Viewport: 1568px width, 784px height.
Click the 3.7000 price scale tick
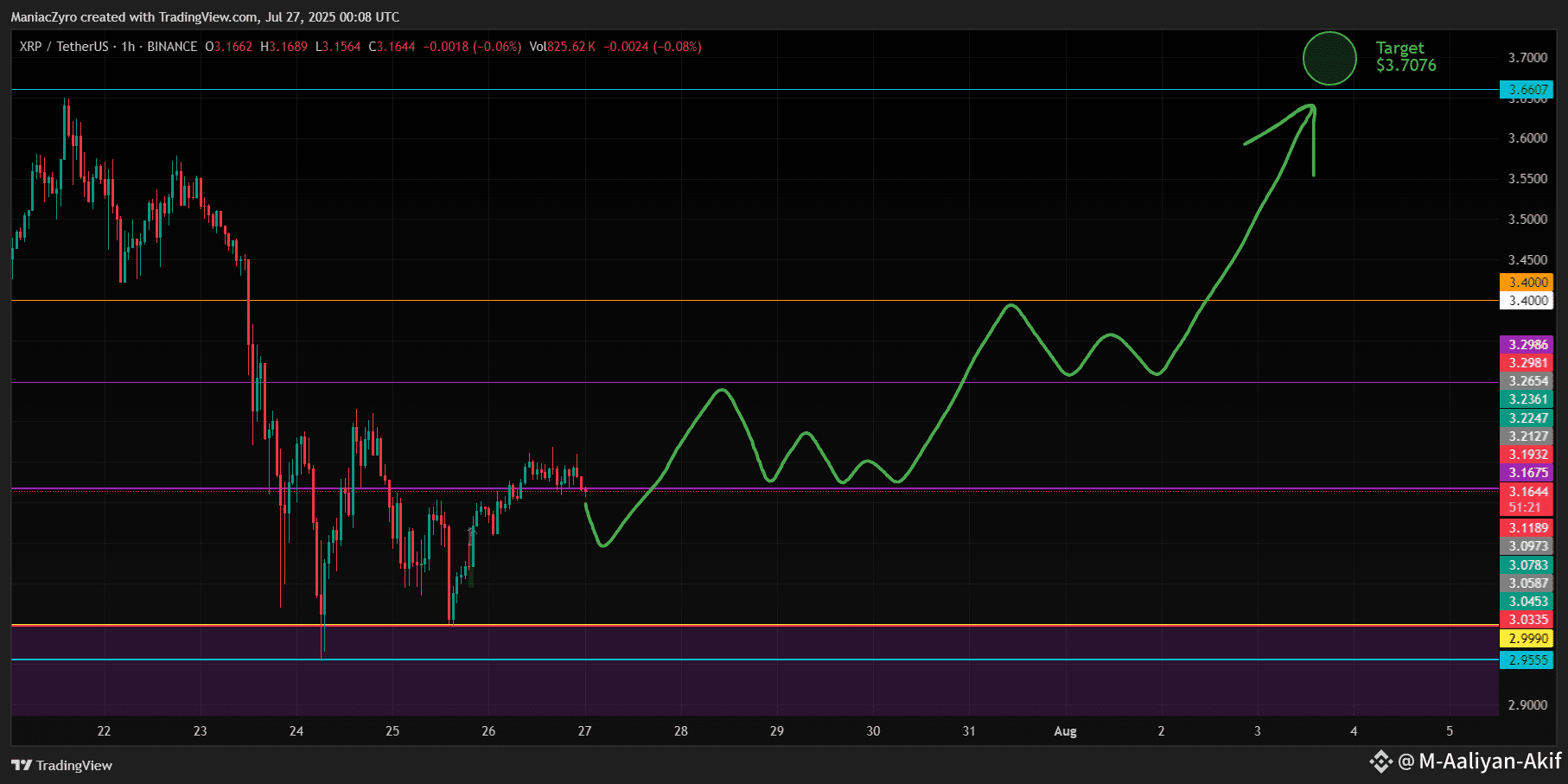[x=1527, y=57]
